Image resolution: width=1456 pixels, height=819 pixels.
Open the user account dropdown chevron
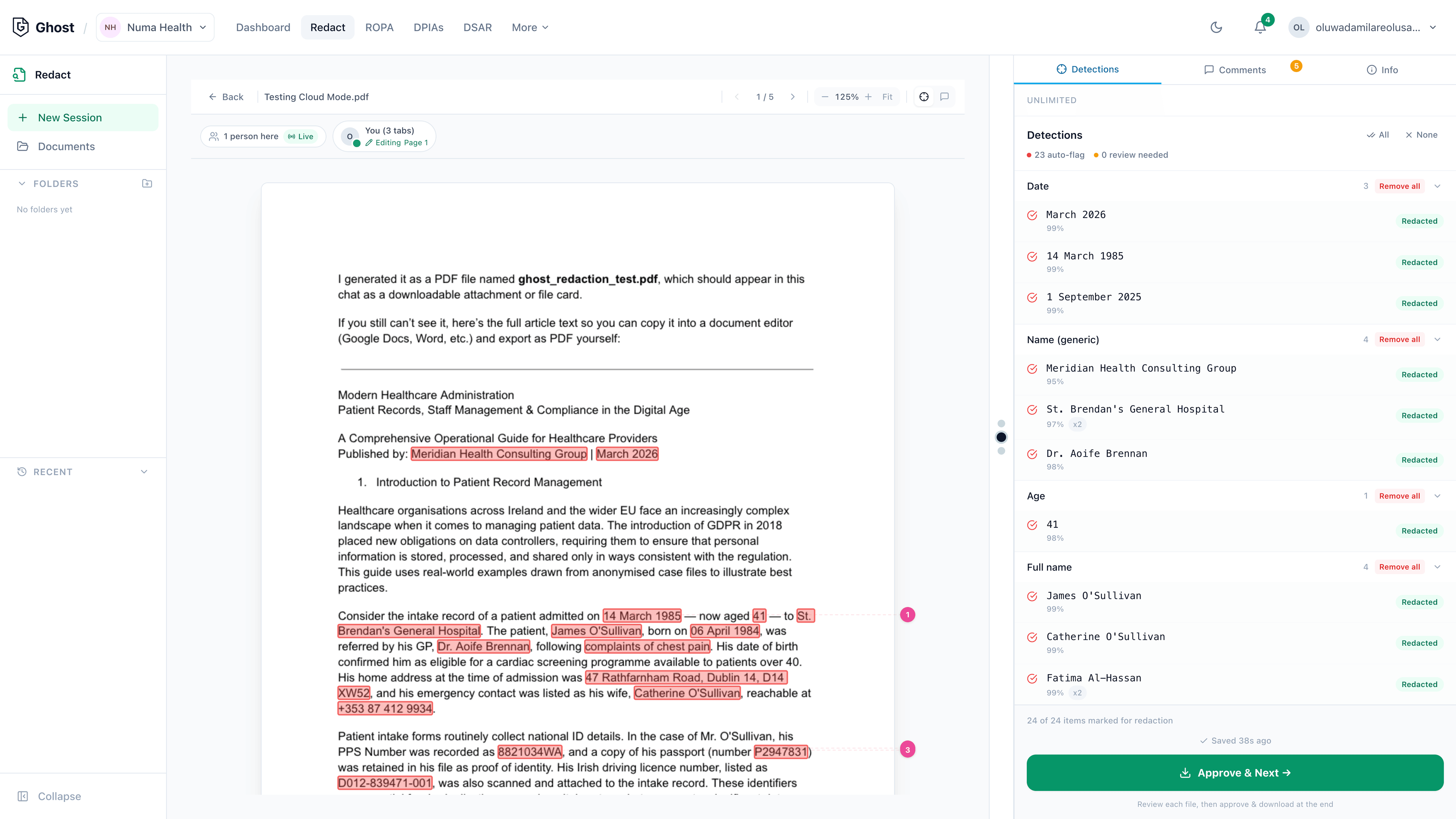(1433, 27)
